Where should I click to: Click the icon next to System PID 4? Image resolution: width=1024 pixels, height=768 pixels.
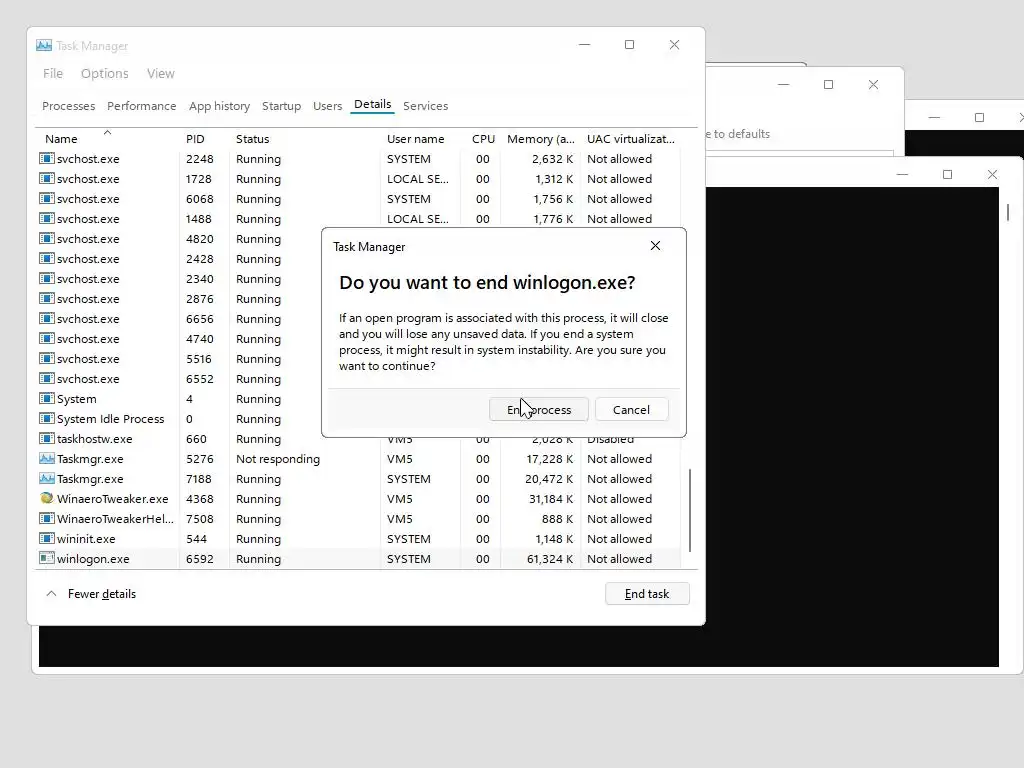coord(46,399)
